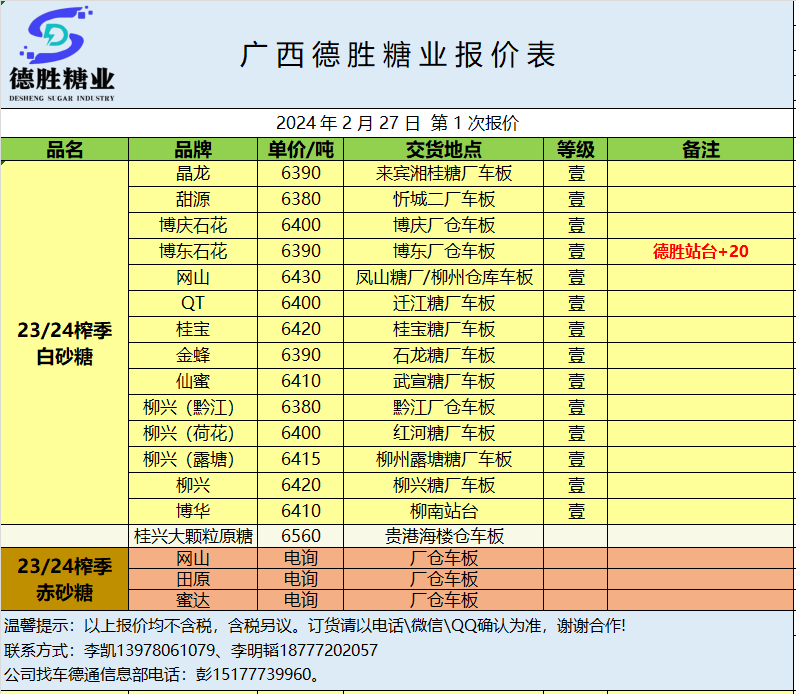Click the title 广西德胜糖业报价表
Image resolution: width=796 pixels, height=694 pixels.
(x=398, y=55)
